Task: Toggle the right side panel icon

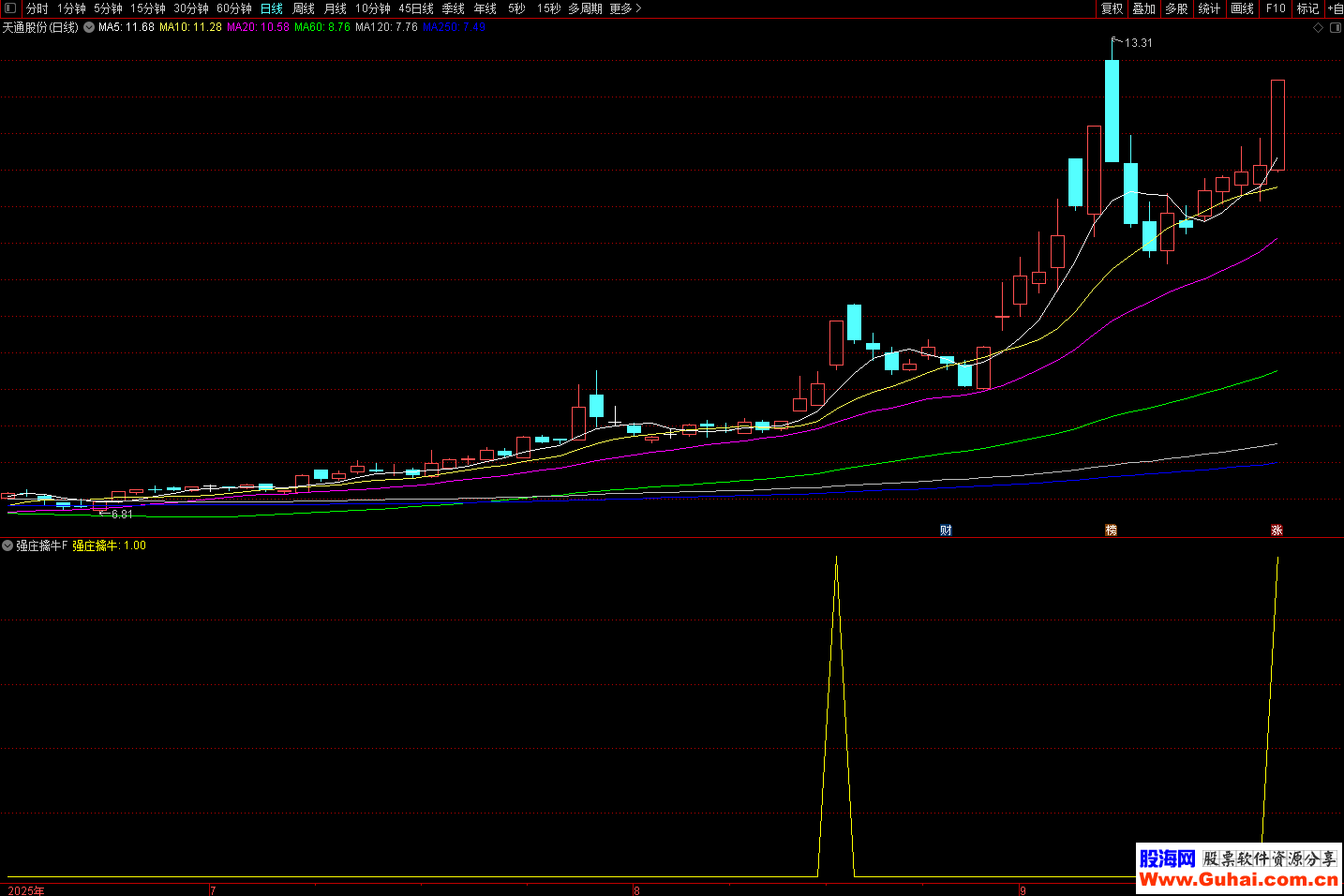Action: tap(1336, 28)
